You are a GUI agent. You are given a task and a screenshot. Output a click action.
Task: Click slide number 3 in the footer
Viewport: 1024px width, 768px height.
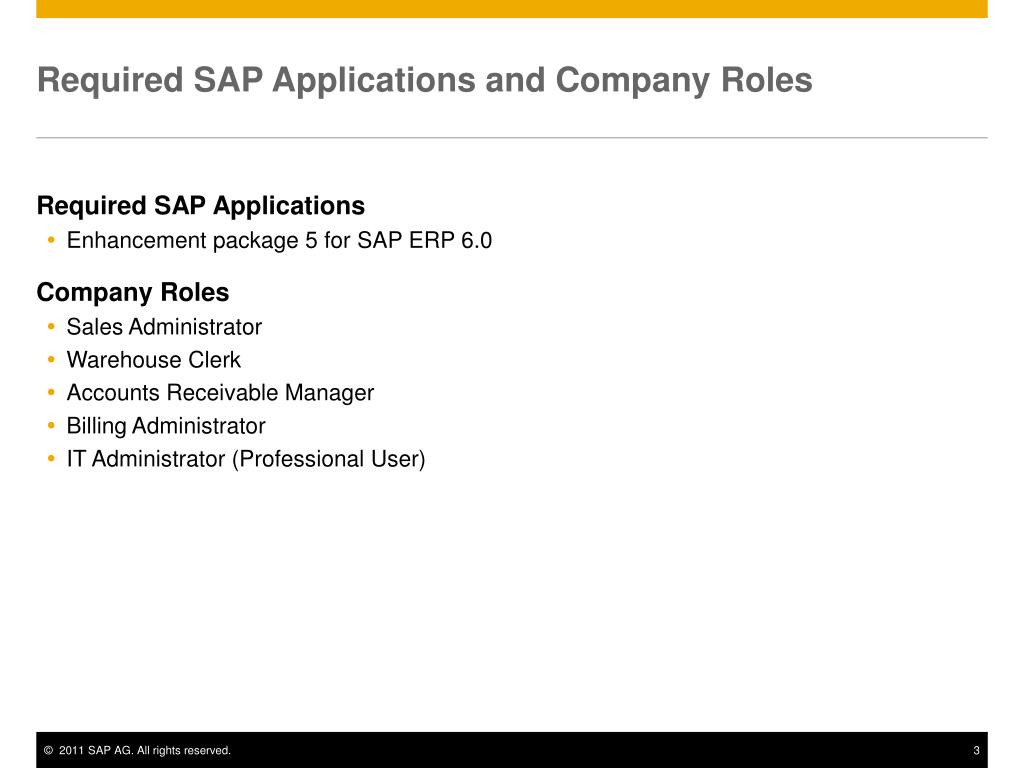tap(976, 750)
